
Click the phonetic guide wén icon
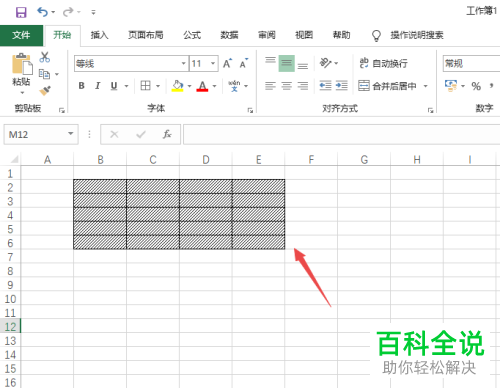(x=234, y=86)
